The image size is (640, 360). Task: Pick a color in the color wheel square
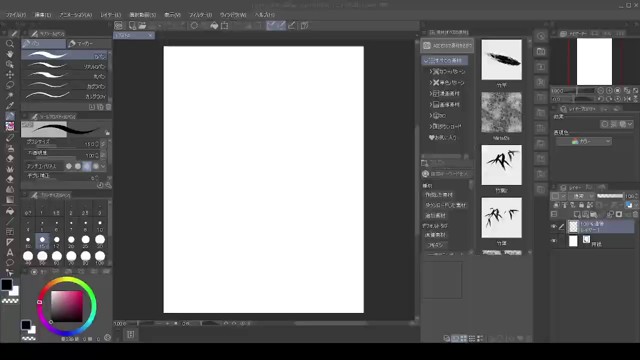[67, 307]
